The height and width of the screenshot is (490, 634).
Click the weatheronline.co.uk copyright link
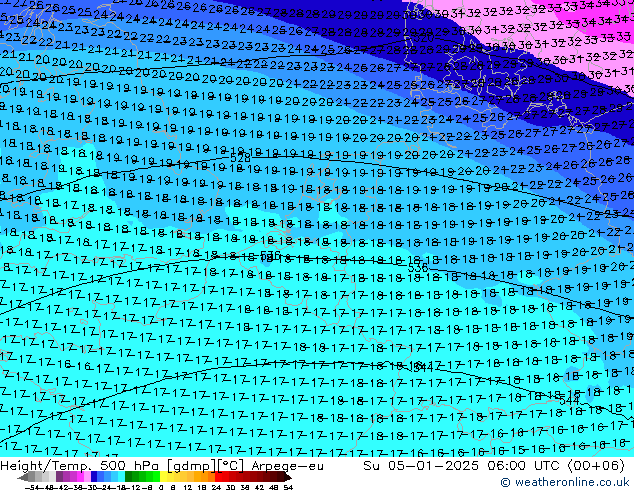click(564, 482)
